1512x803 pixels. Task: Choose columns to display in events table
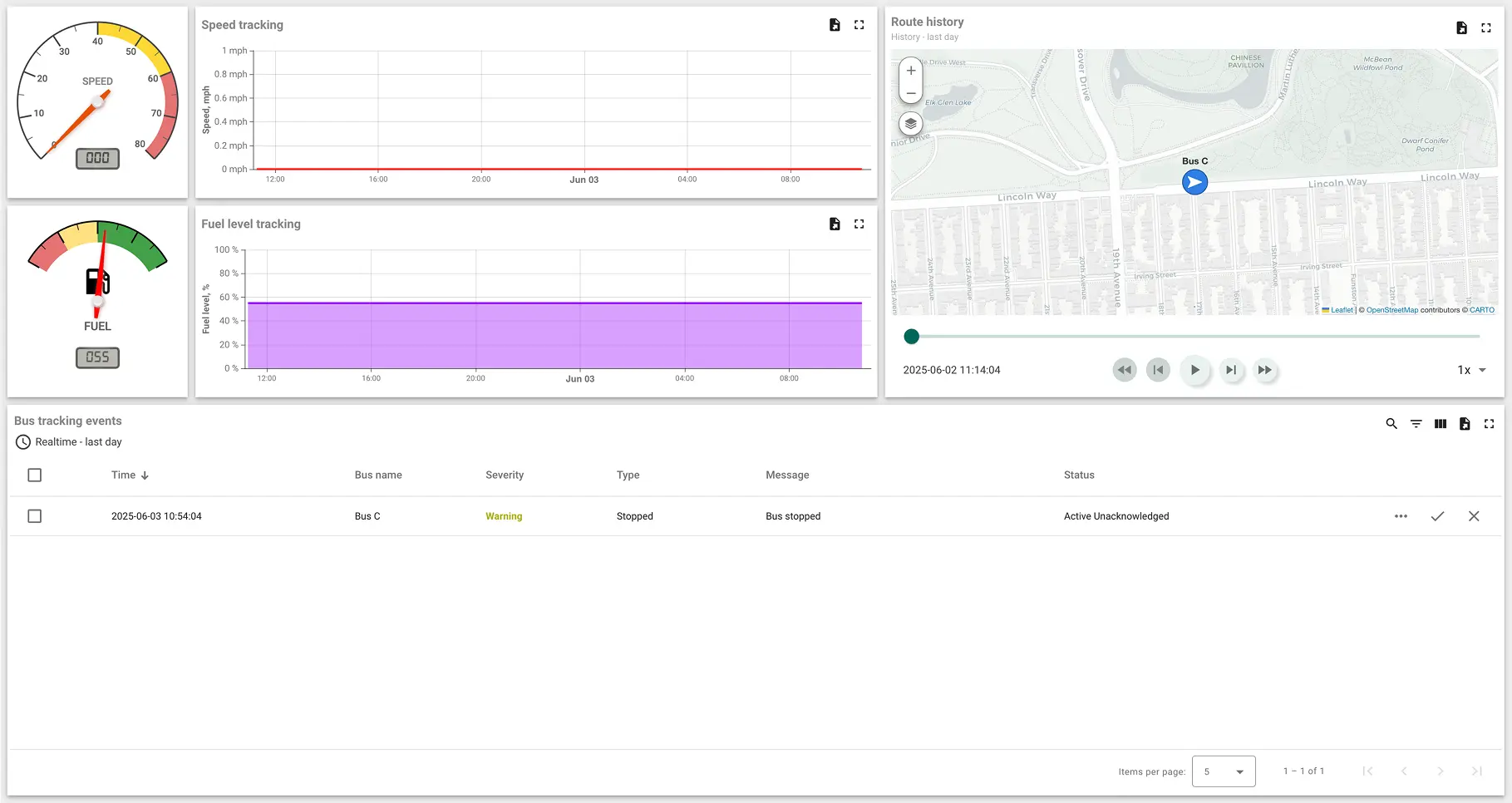pos(1441,424)
